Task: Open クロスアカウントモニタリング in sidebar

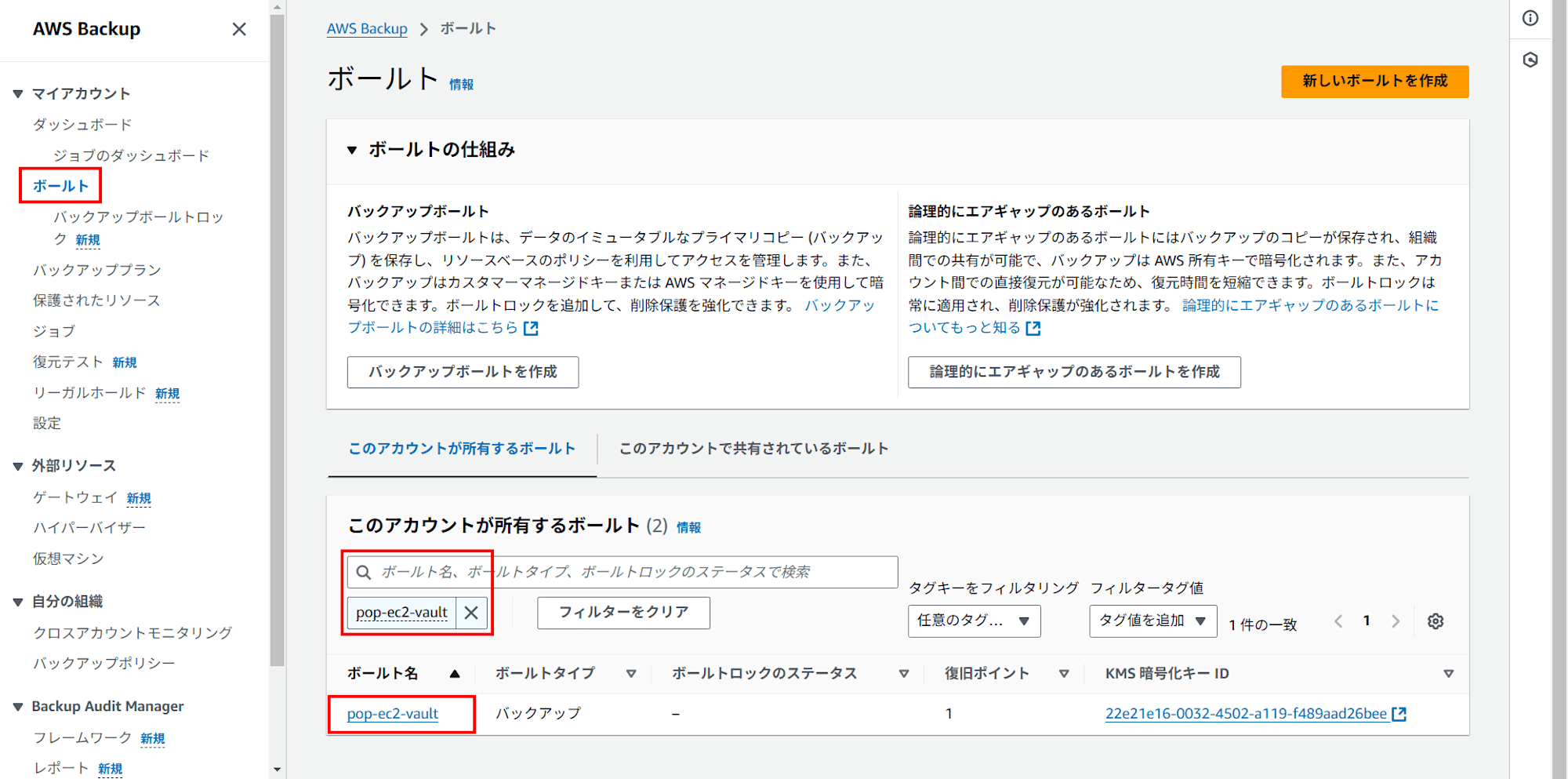Action: click(132, 632)
